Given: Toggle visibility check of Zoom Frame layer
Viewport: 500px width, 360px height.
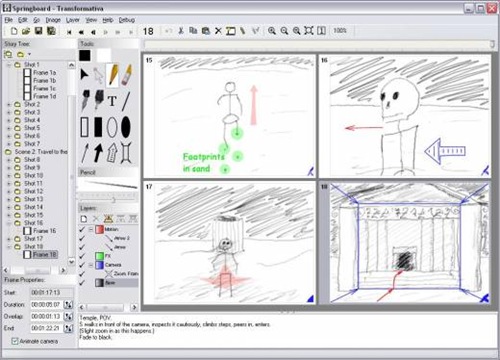Looking at the screenshot, I should pos(82,274).
